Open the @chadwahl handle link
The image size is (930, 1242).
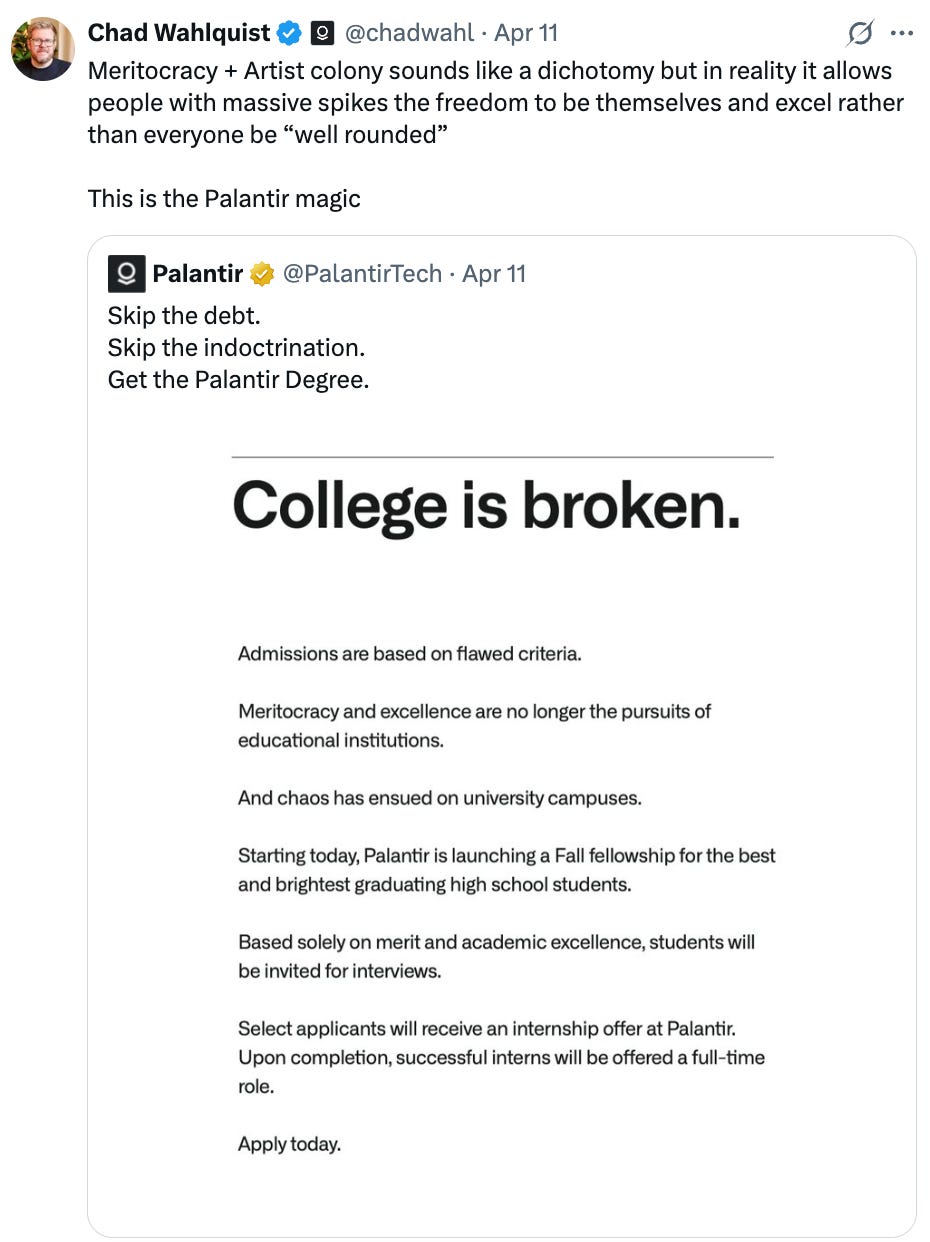tap(409, 33)
